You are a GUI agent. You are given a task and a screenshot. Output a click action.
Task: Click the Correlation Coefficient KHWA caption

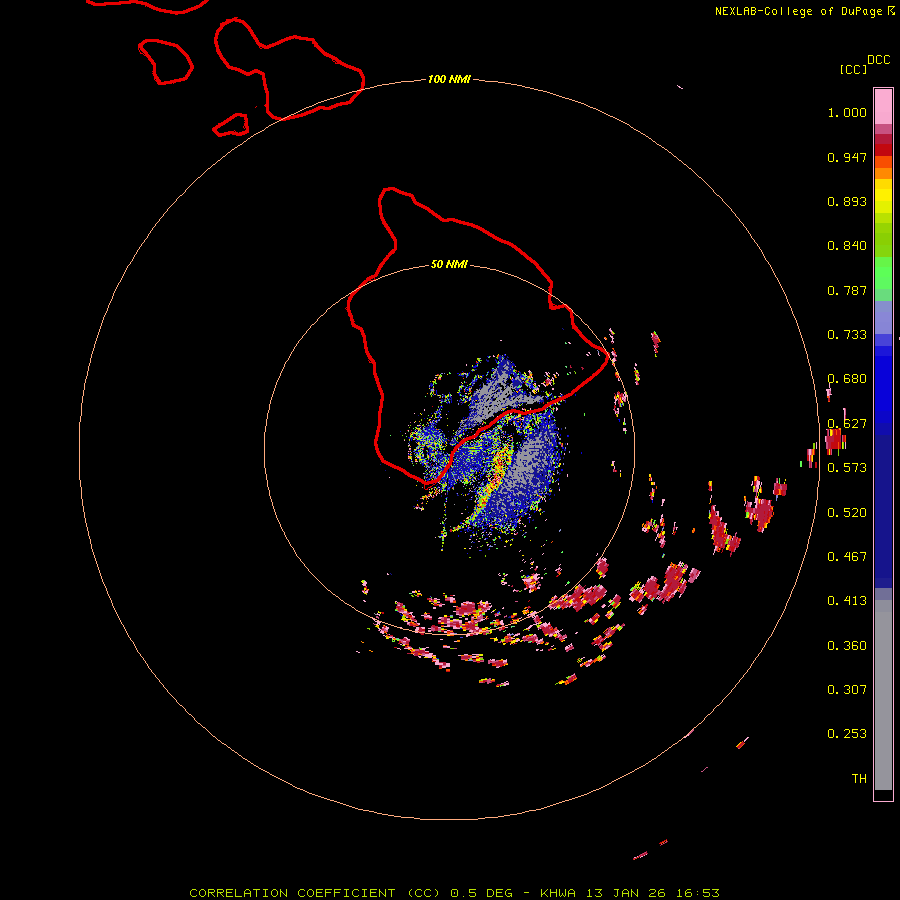454,893
